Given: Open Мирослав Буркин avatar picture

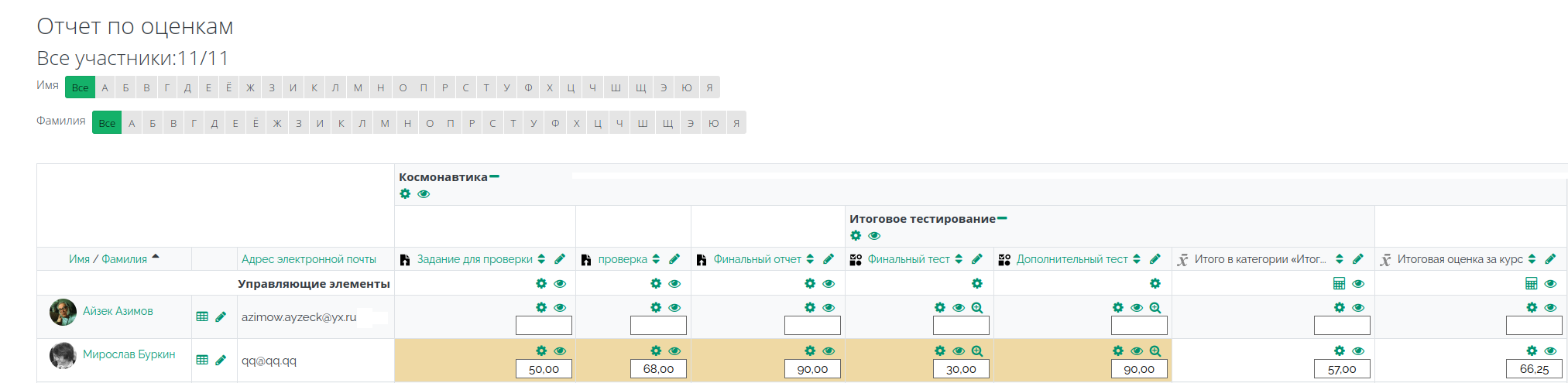Looking at the screenshot, I should click(x=63, y=355).
